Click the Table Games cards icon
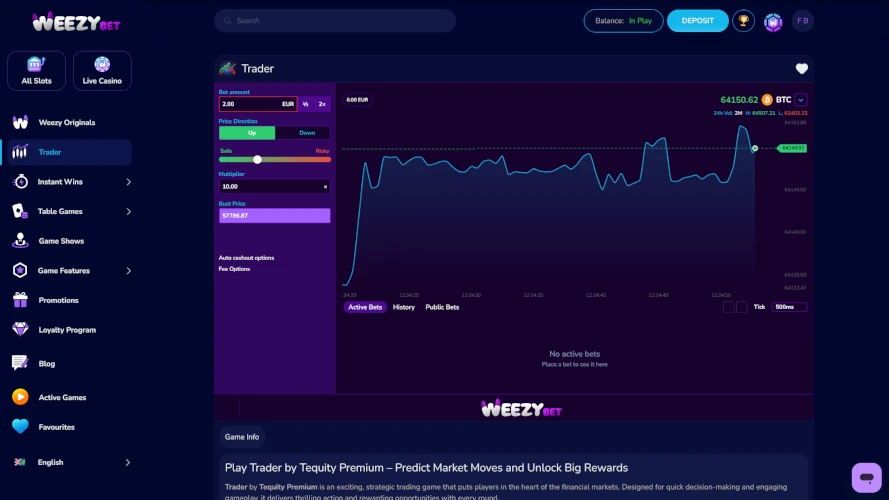The width and height of the screenshot is (889, 500). (20, 211)
